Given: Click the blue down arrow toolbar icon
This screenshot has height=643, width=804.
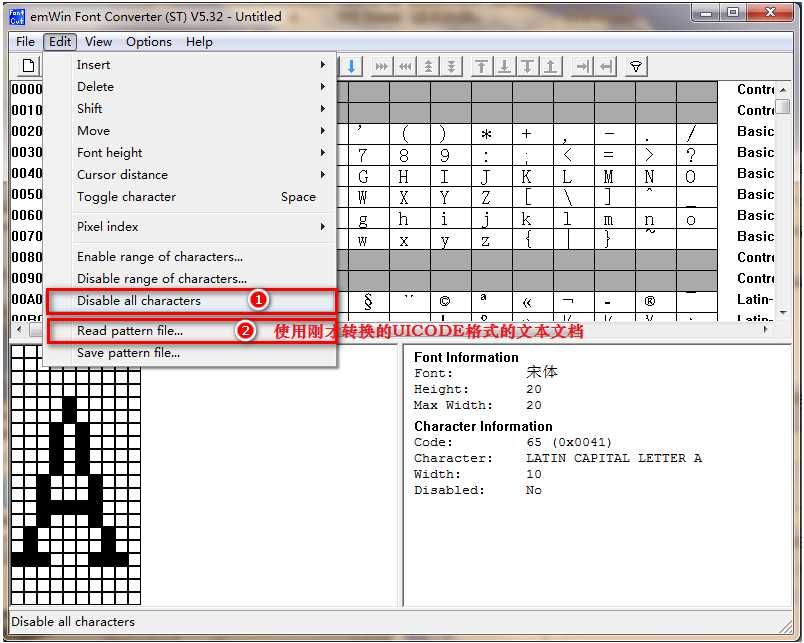Looking at the screenshot, I should coord(352,66).
